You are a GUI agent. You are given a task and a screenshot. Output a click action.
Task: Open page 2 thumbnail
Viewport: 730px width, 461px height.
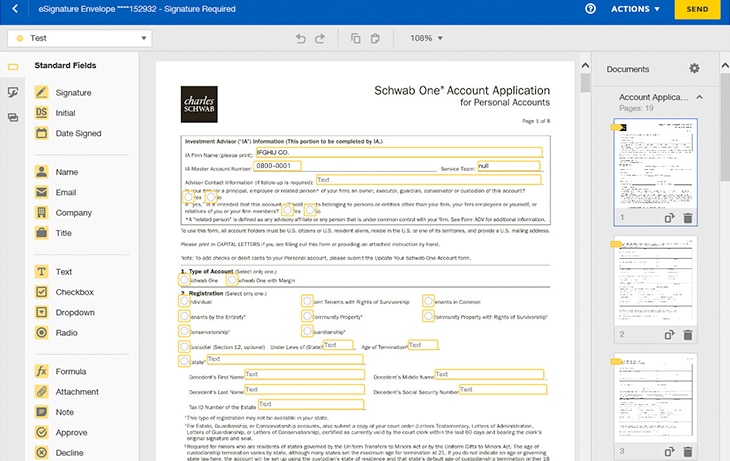[x=655, y=281]
